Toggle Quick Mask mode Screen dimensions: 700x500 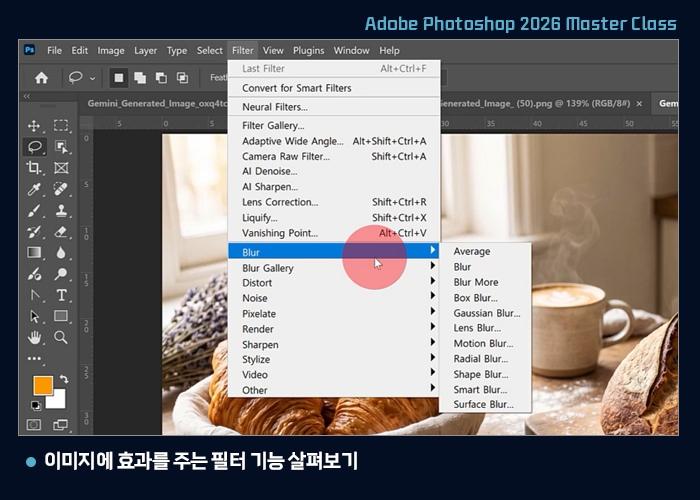pos(34,425)
